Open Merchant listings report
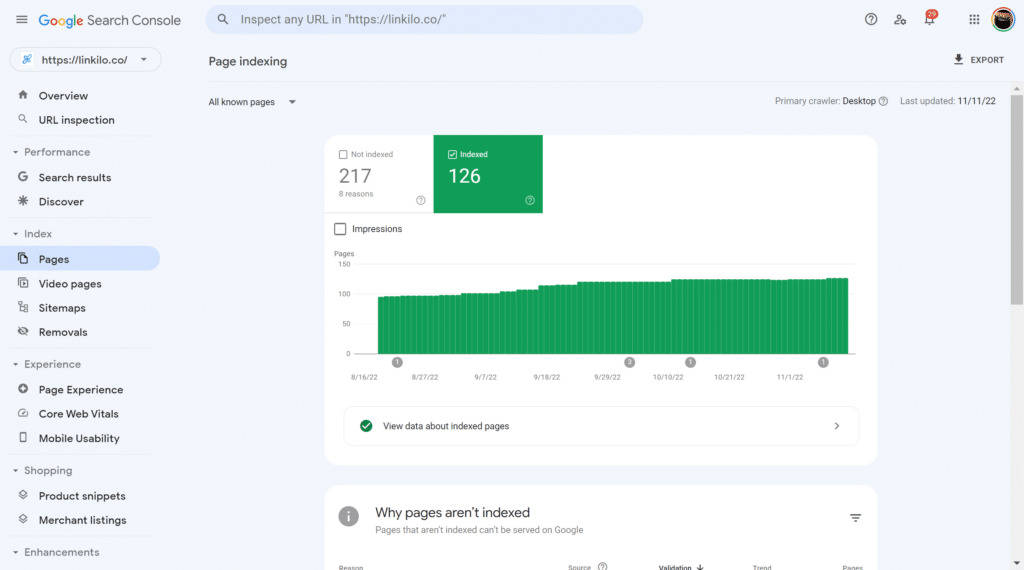 tap(82, 520)
